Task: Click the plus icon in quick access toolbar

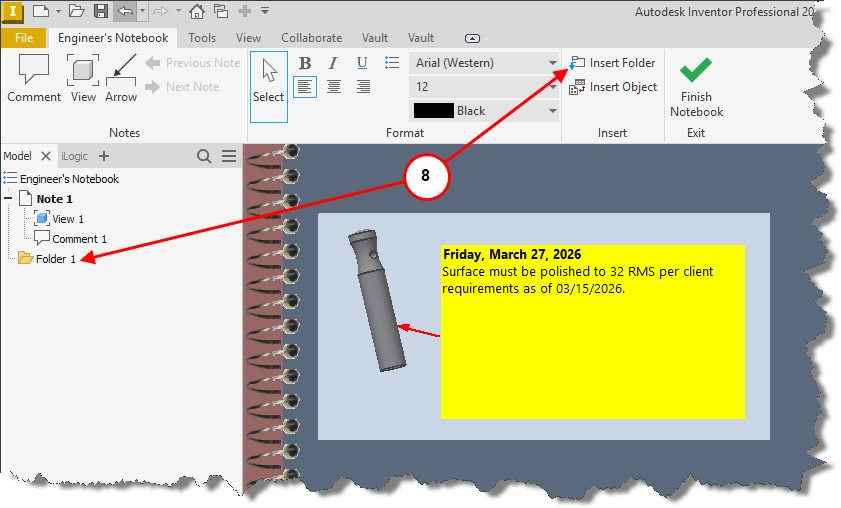Action: [245, 11]
